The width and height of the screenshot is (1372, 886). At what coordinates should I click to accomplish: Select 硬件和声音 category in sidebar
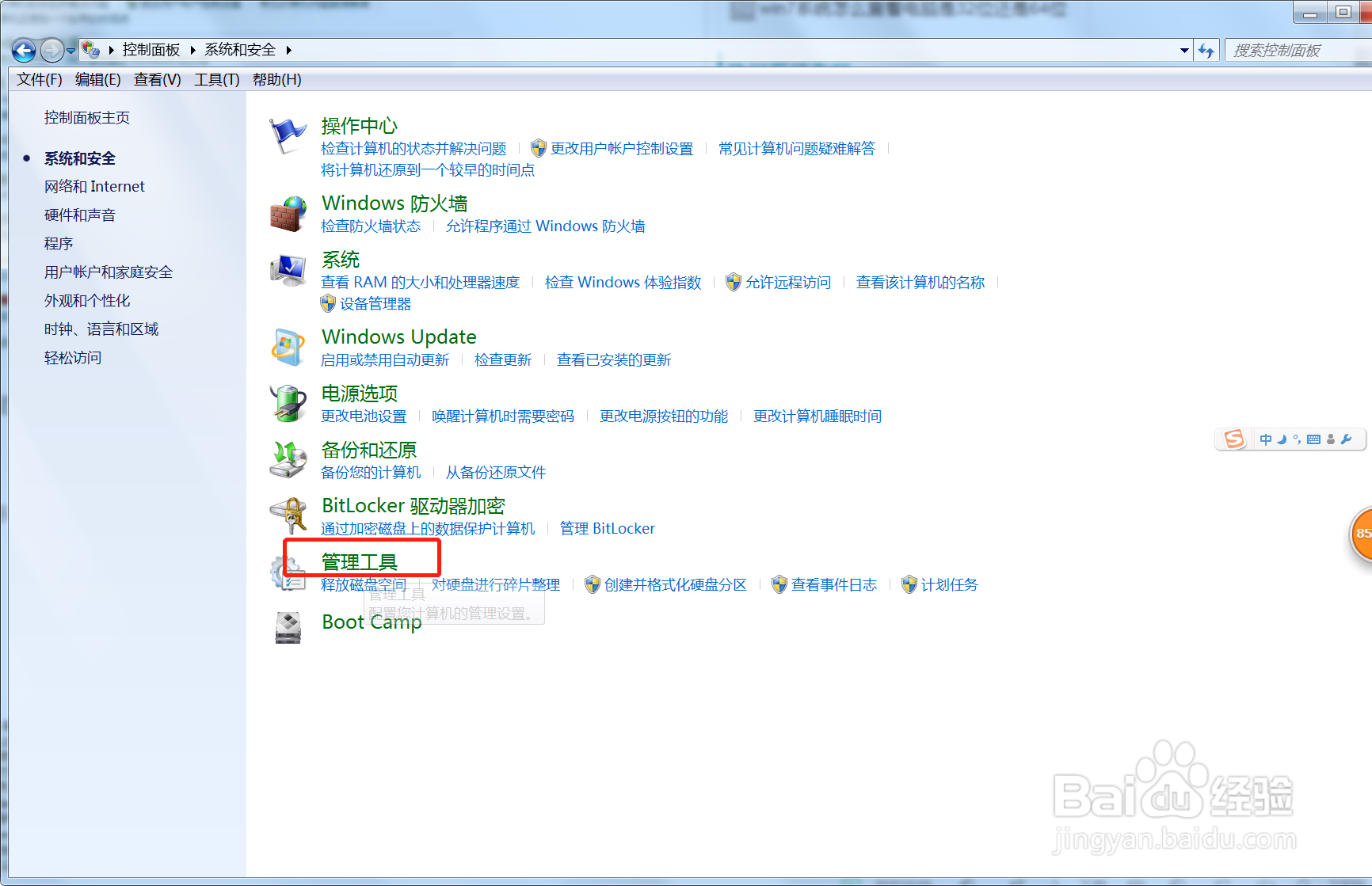[x=80, y=215]
